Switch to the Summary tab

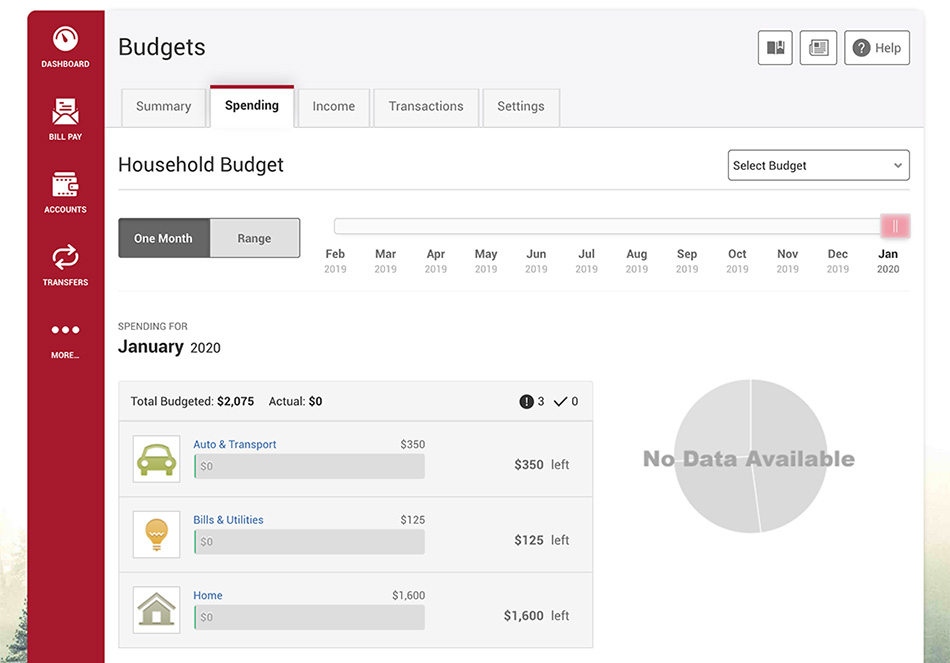pyautogui.click(x=164, y=107)
